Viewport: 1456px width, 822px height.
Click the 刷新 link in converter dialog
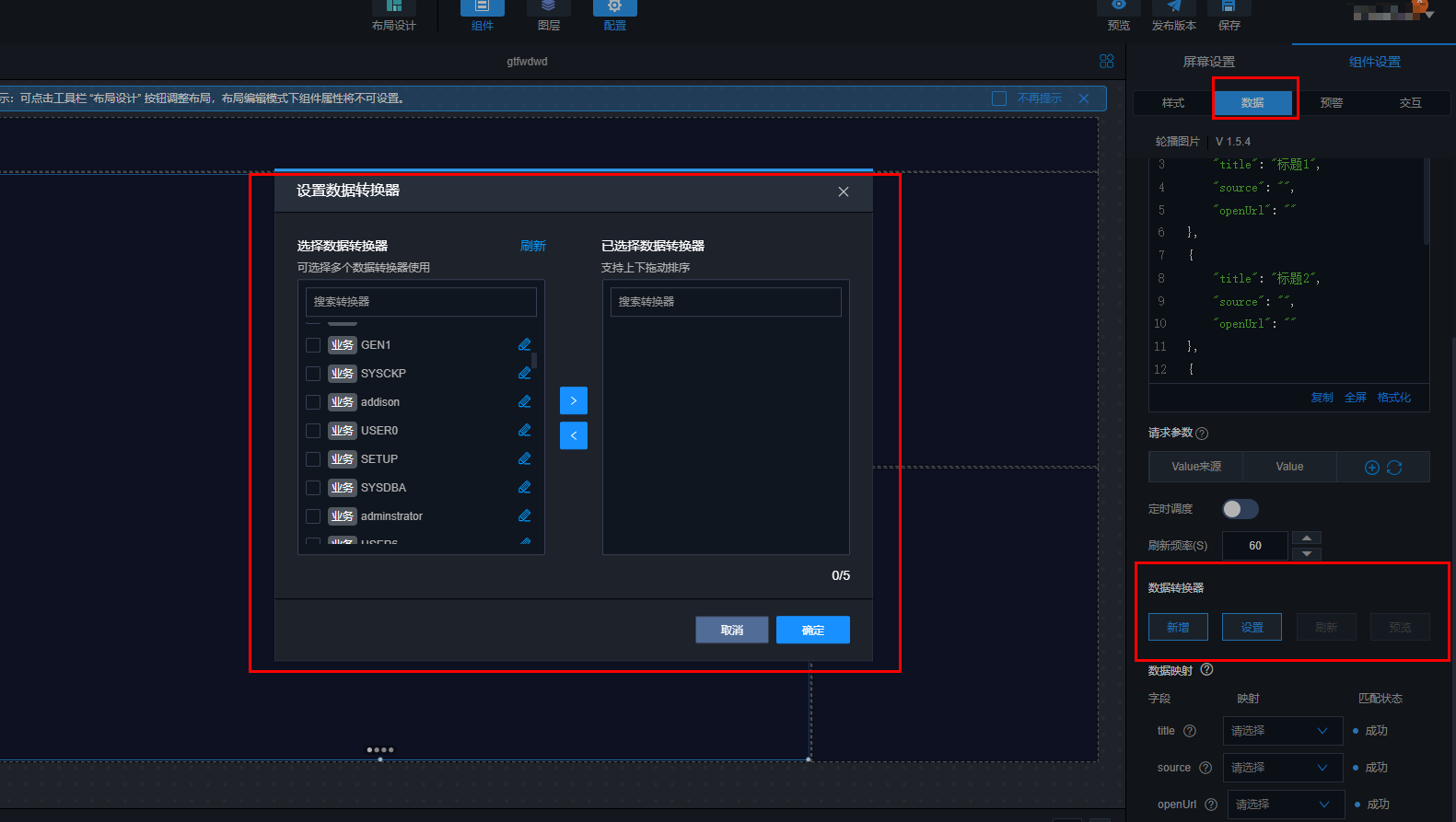(533, 246)
